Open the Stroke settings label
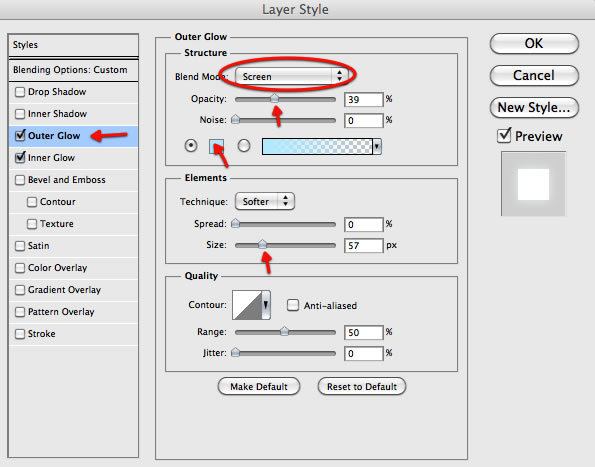This screenshot has height=467, width=595. point(42,334)
